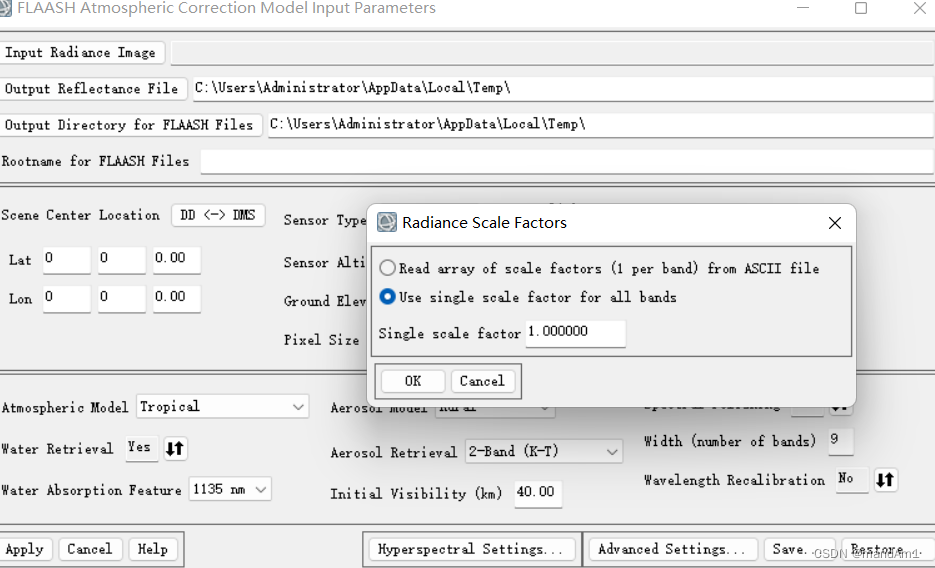Click the Output Reflectance File button
Viewport: 935px width, 568px height.
[x=92, y=89]
